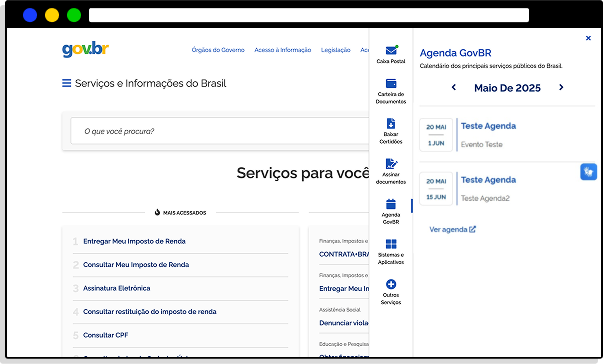This screenshot has height=364, width=603.
Task: Go to previous month arrow
Action: point(454,87)
